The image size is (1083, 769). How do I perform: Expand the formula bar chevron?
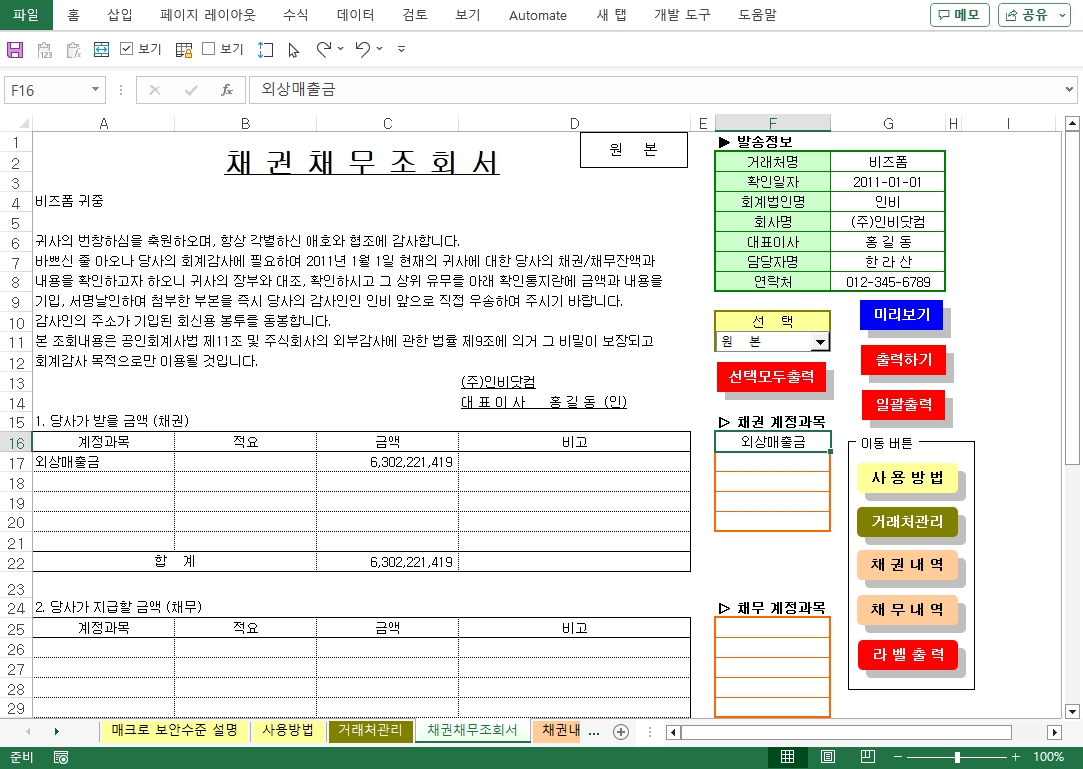point(1070,90)
